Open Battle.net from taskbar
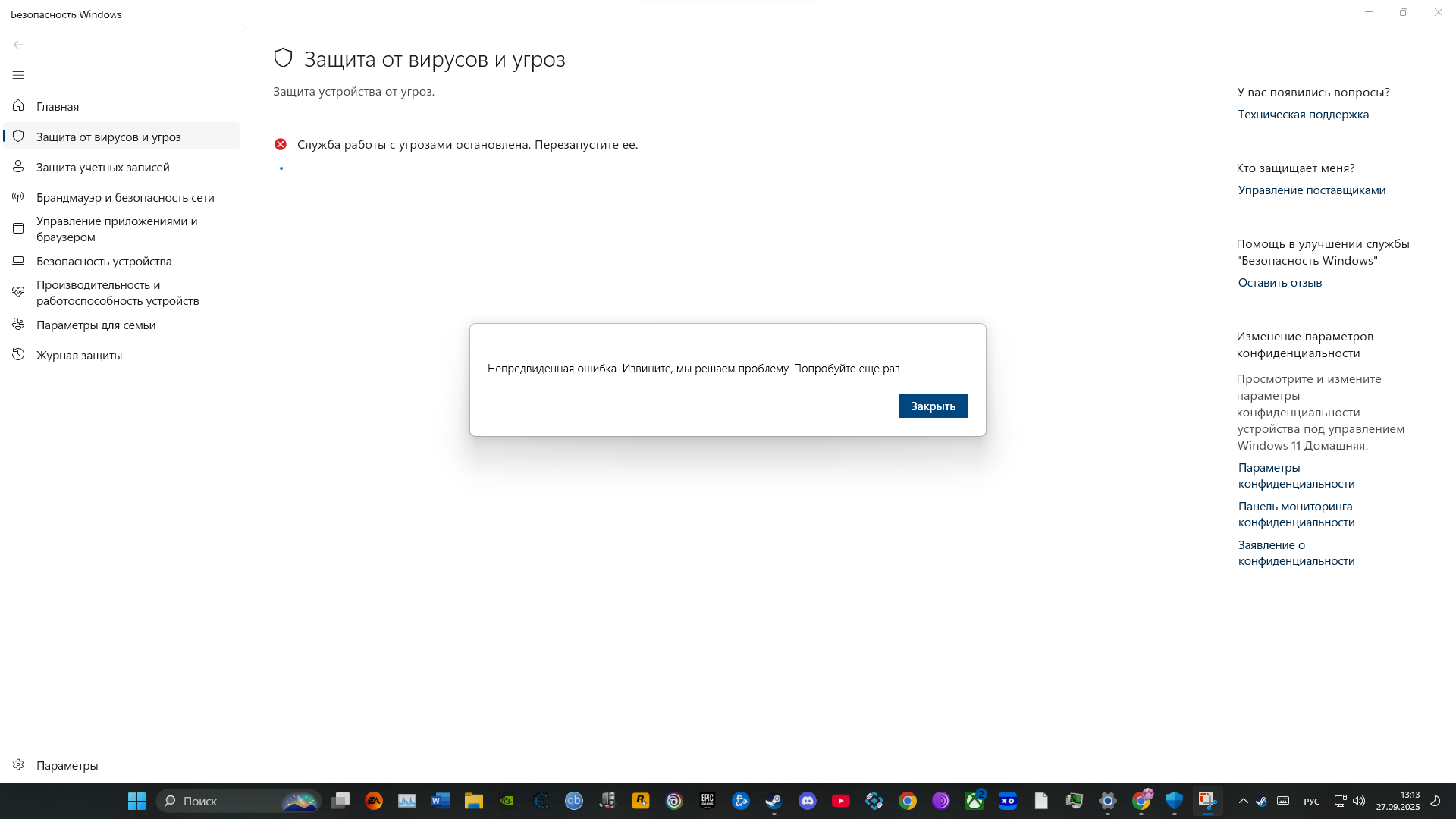1456x819 pixels. (x=741, y=801)
